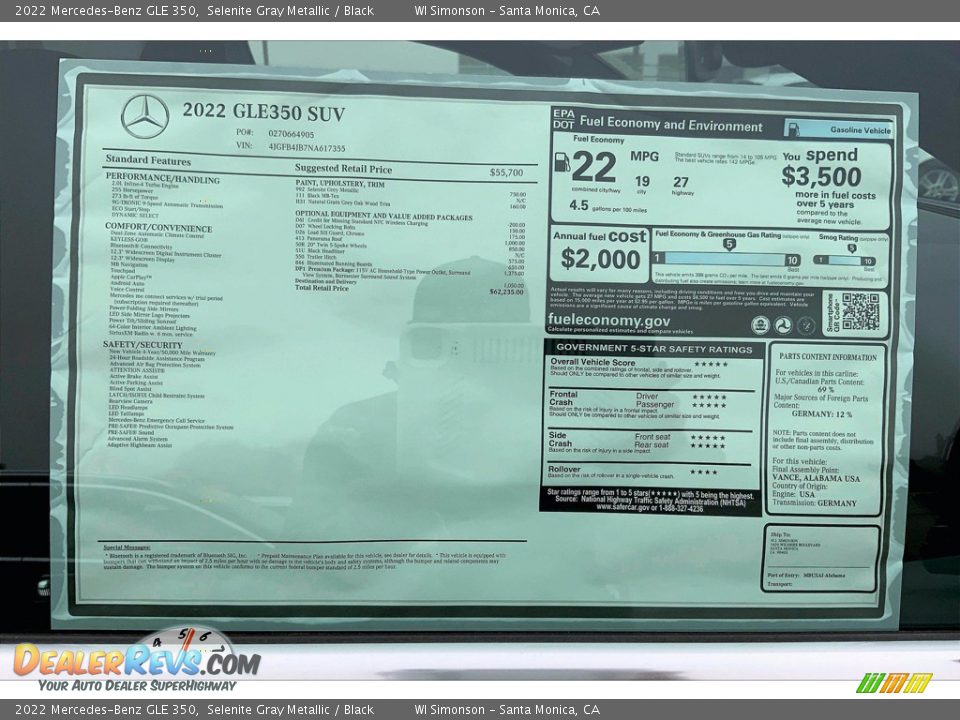Click the 'COMFORT/CONVENIENCE' section heading
The image size is (960, 720).
click(159, 227)
